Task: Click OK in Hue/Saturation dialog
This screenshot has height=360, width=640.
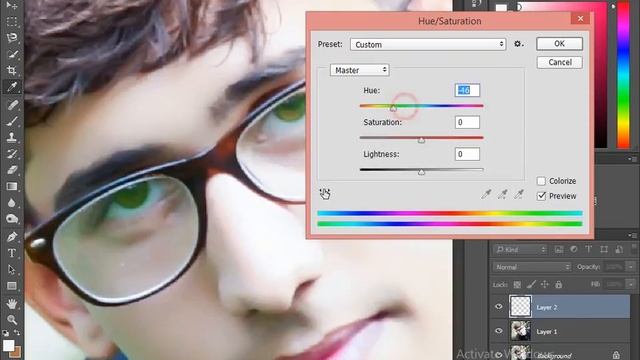Action: click(x=559, y=44)
